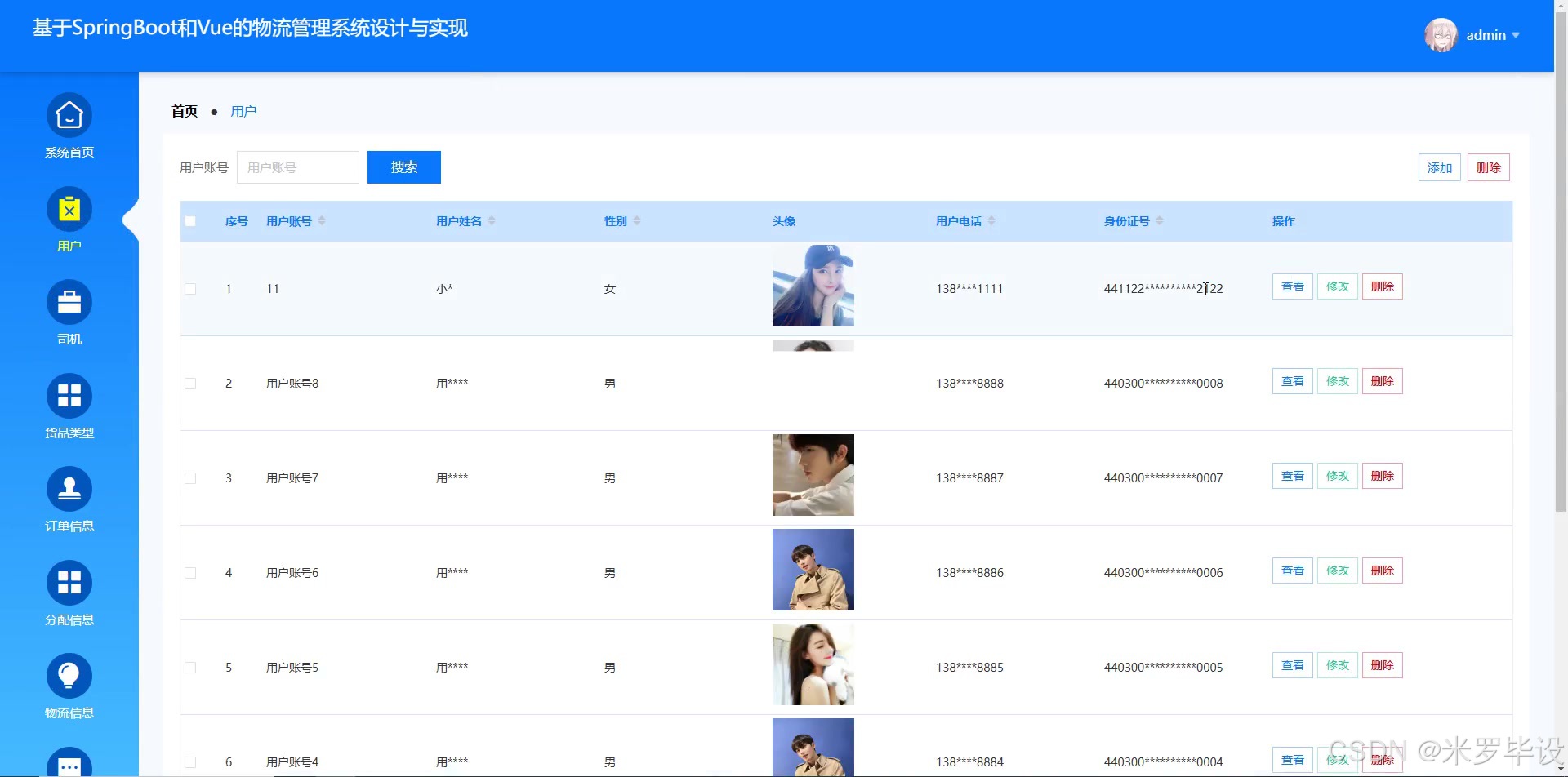Check the row checkbox for 用户账号4

click(190, 762)
